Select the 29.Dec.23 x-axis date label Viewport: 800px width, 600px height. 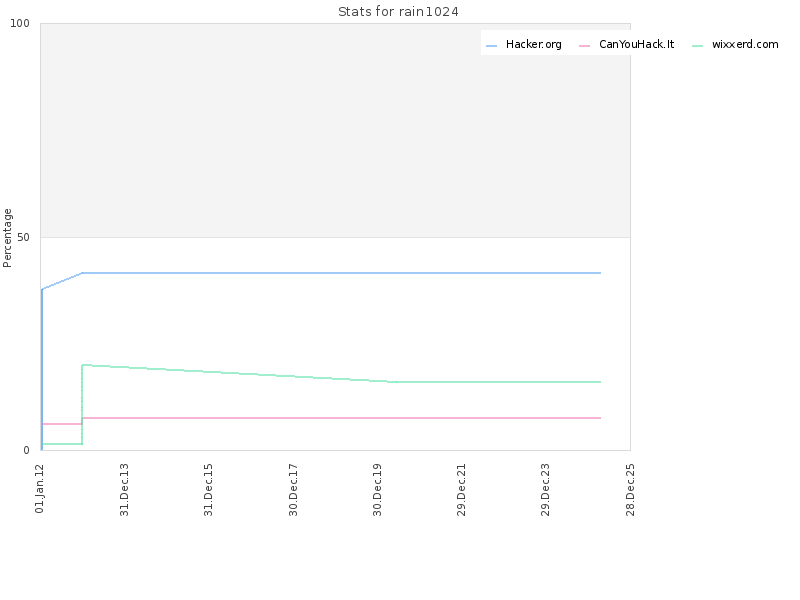(x=546, y=490)
